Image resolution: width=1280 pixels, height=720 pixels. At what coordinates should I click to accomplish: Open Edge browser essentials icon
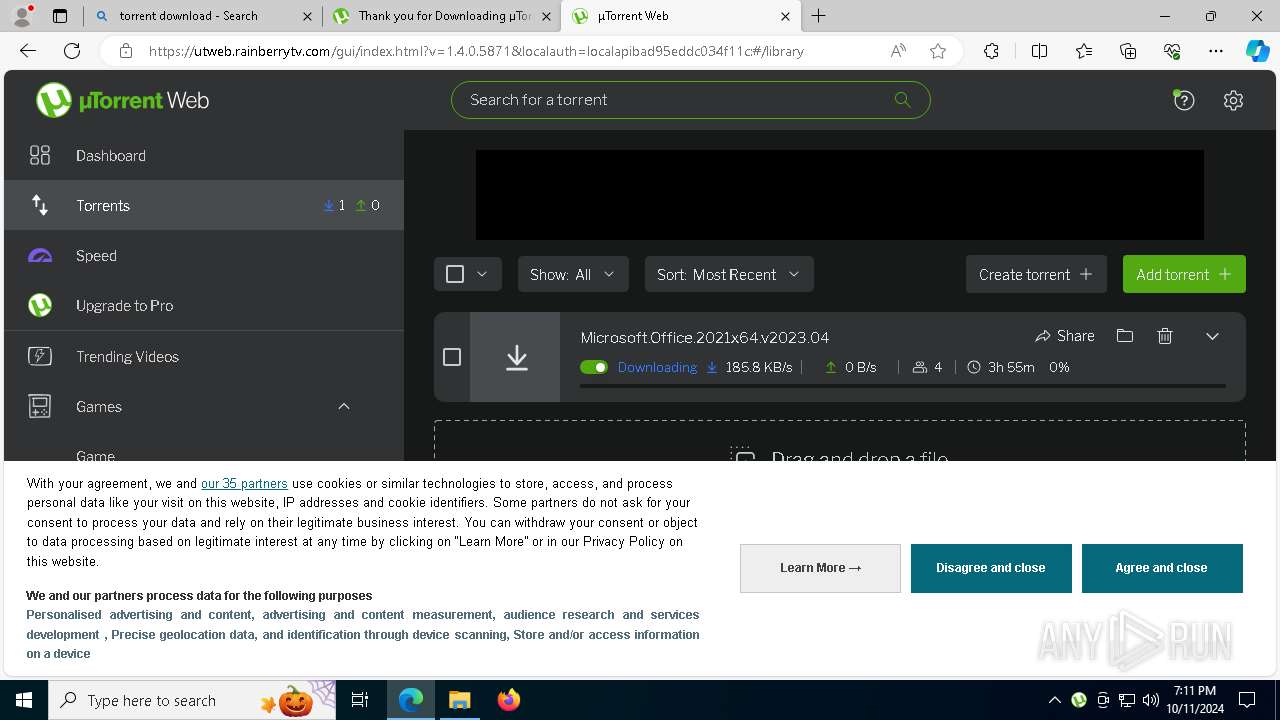(1172, 51)
